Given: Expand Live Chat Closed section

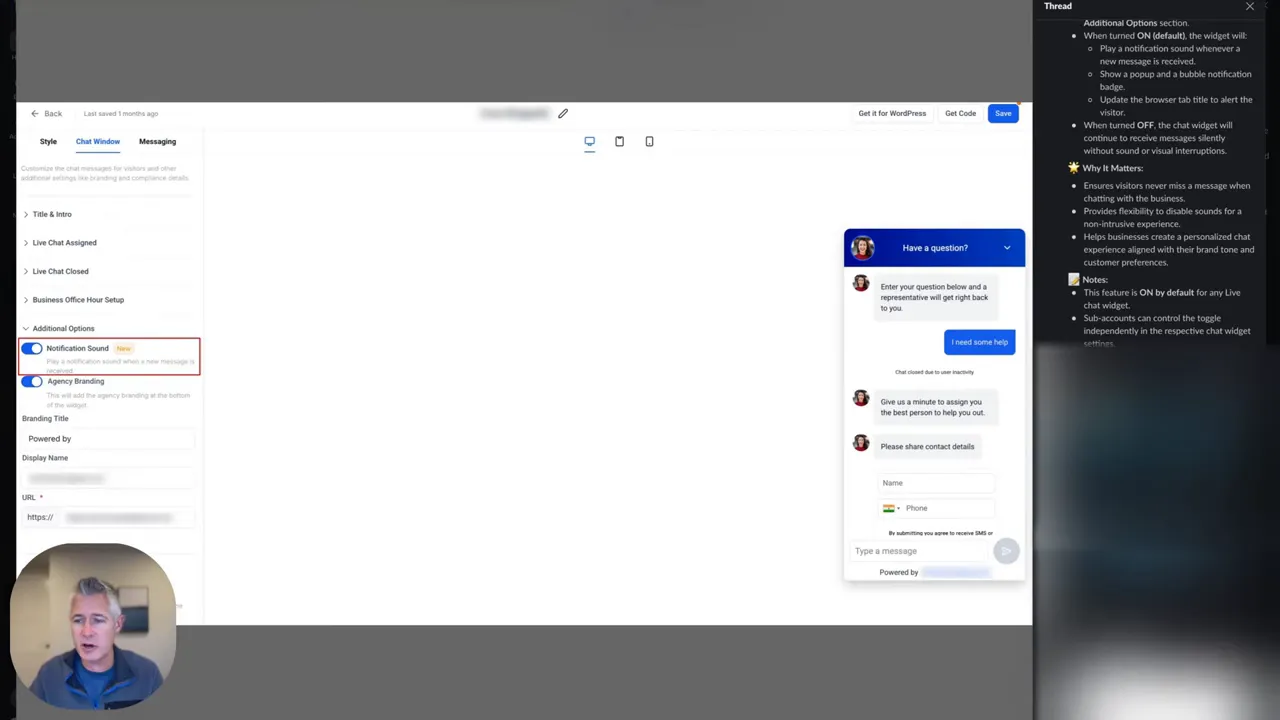Looking at the screenshot, I should coord(60,271).
